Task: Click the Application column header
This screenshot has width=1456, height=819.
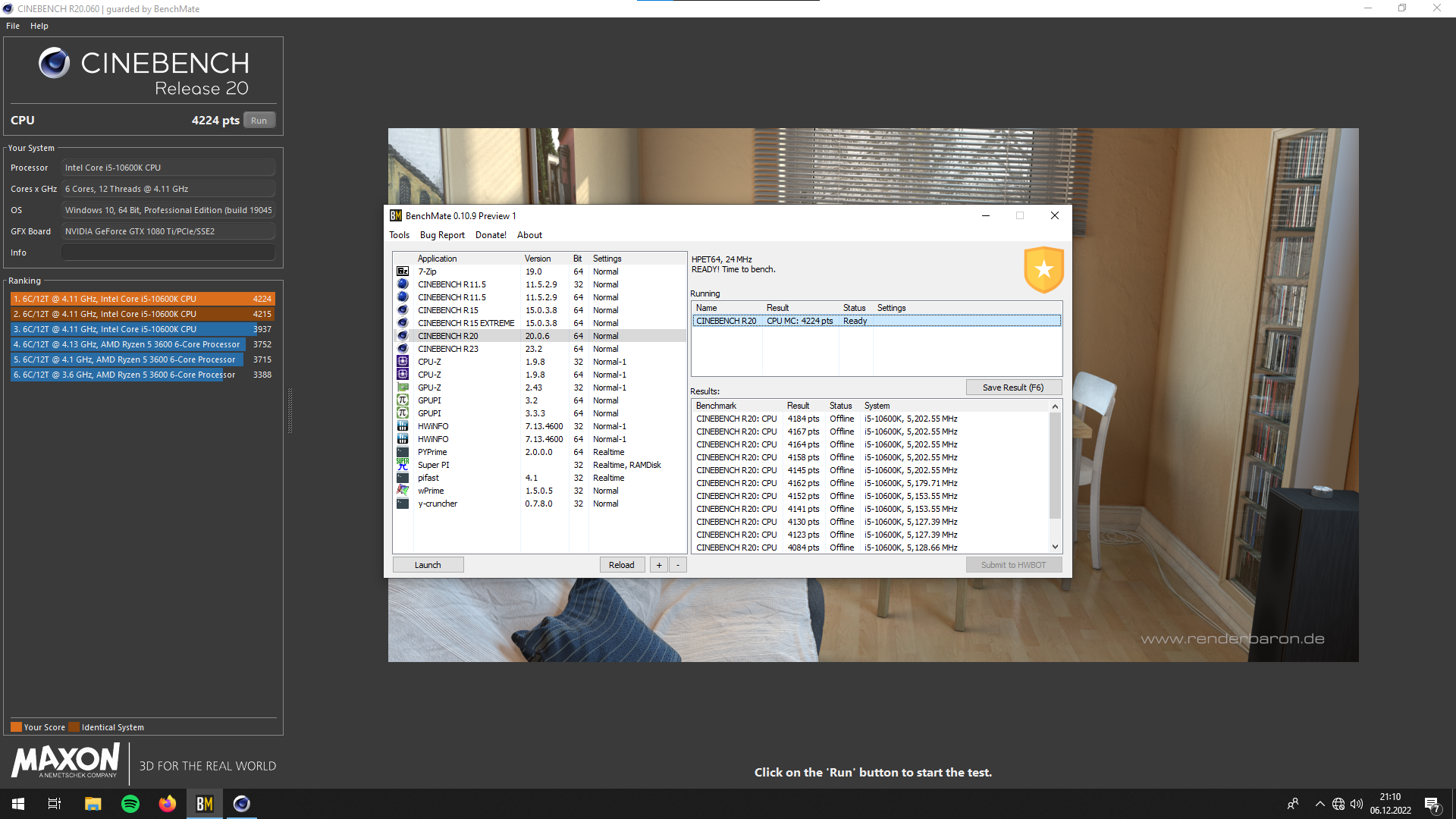Action: click(x=467, y=259)
